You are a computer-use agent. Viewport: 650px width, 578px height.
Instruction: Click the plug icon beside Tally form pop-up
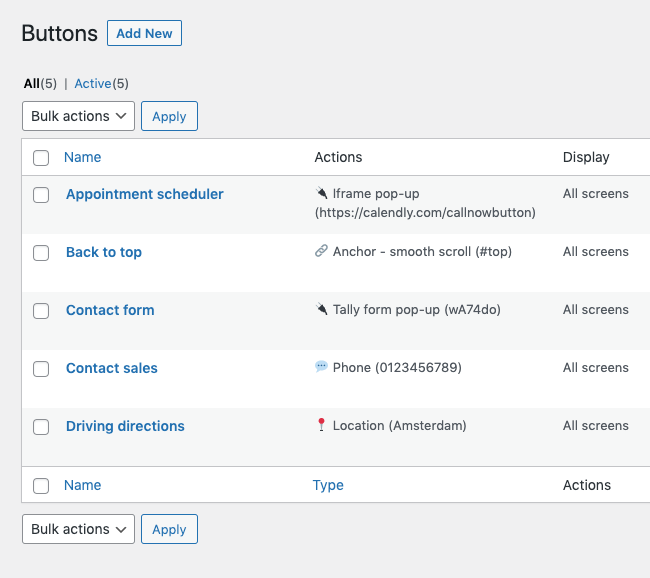[x=321, y=309]
